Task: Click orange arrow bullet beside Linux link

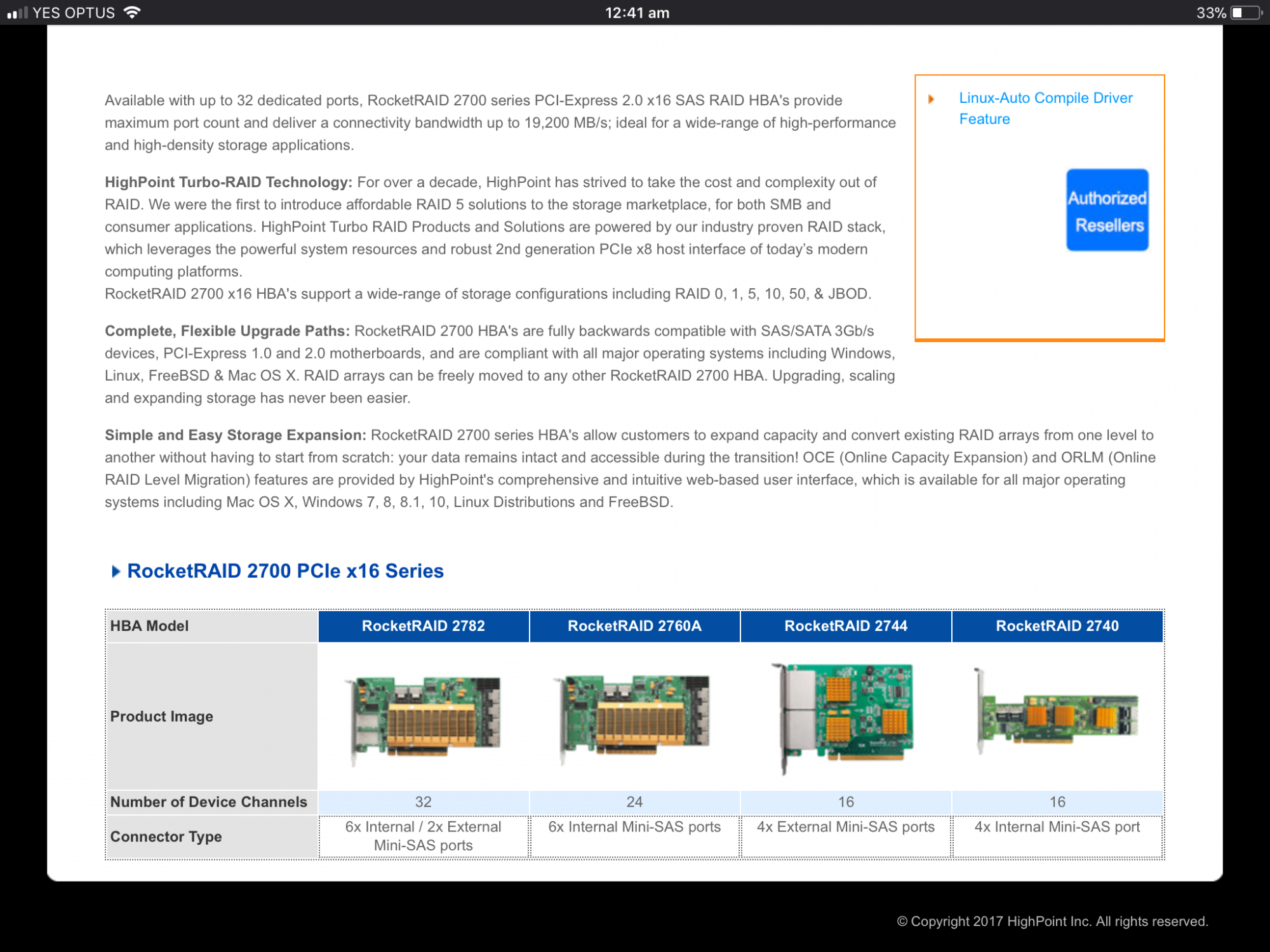Action: click(931, 99)
